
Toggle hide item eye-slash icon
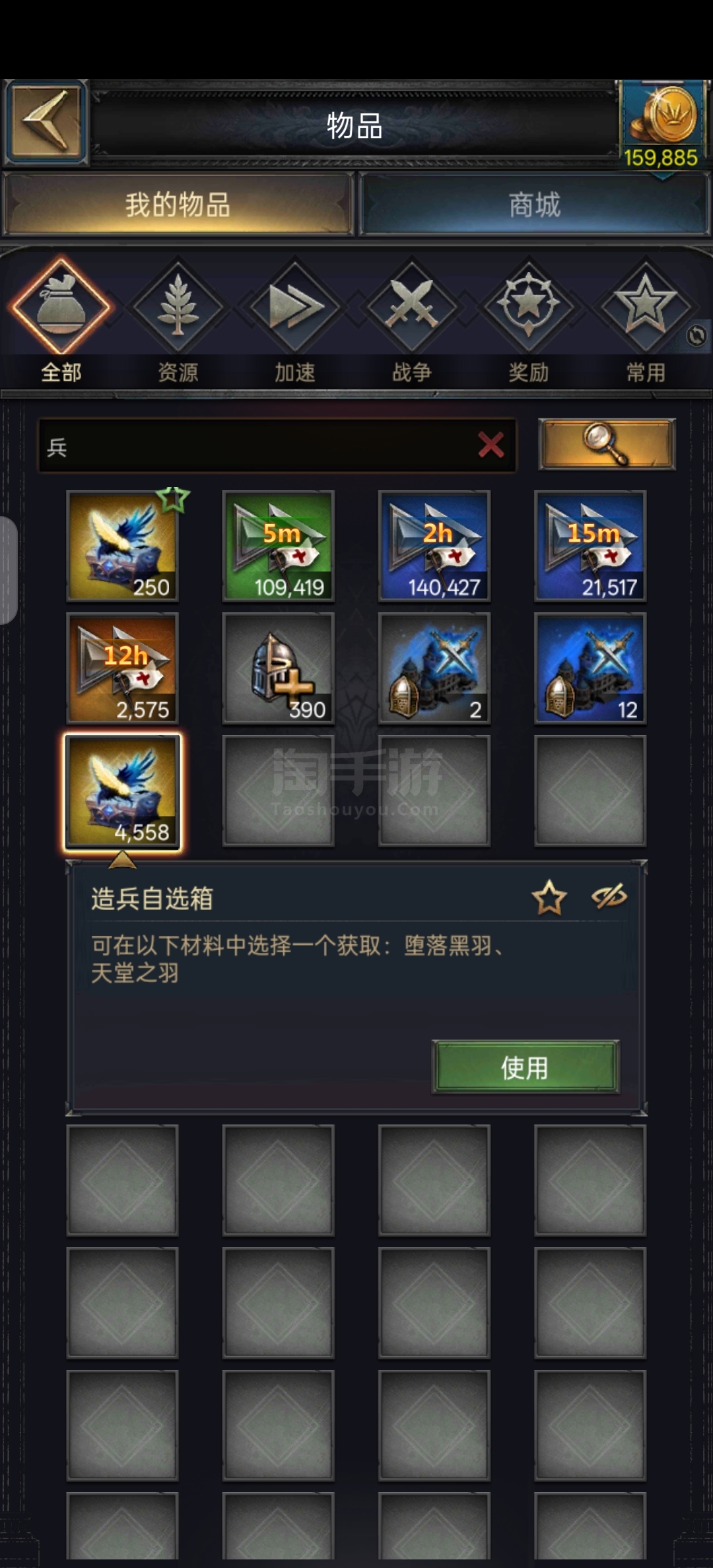point(609,897)
